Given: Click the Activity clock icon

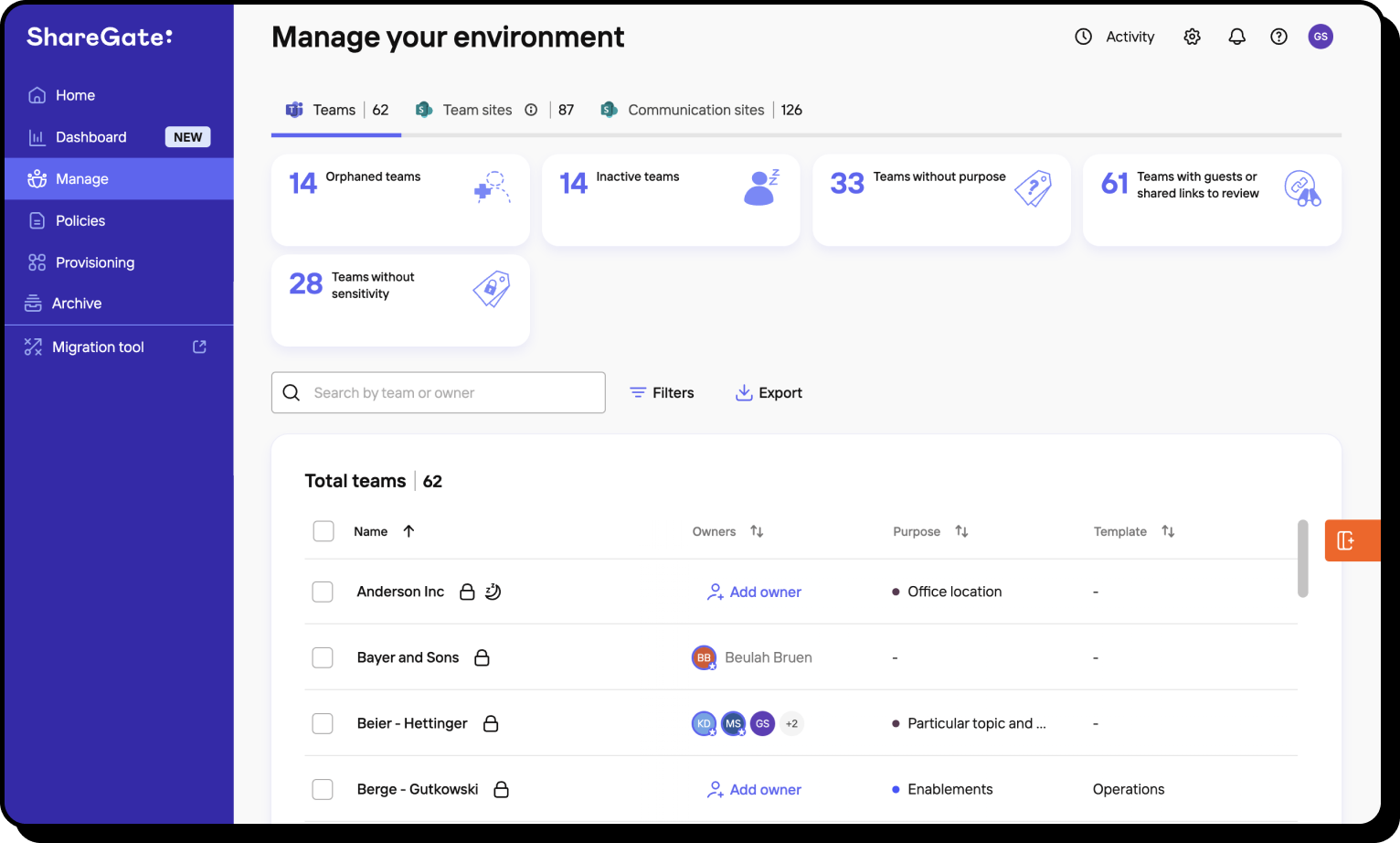Looking at the screenshot, I should click(1083, 37).
